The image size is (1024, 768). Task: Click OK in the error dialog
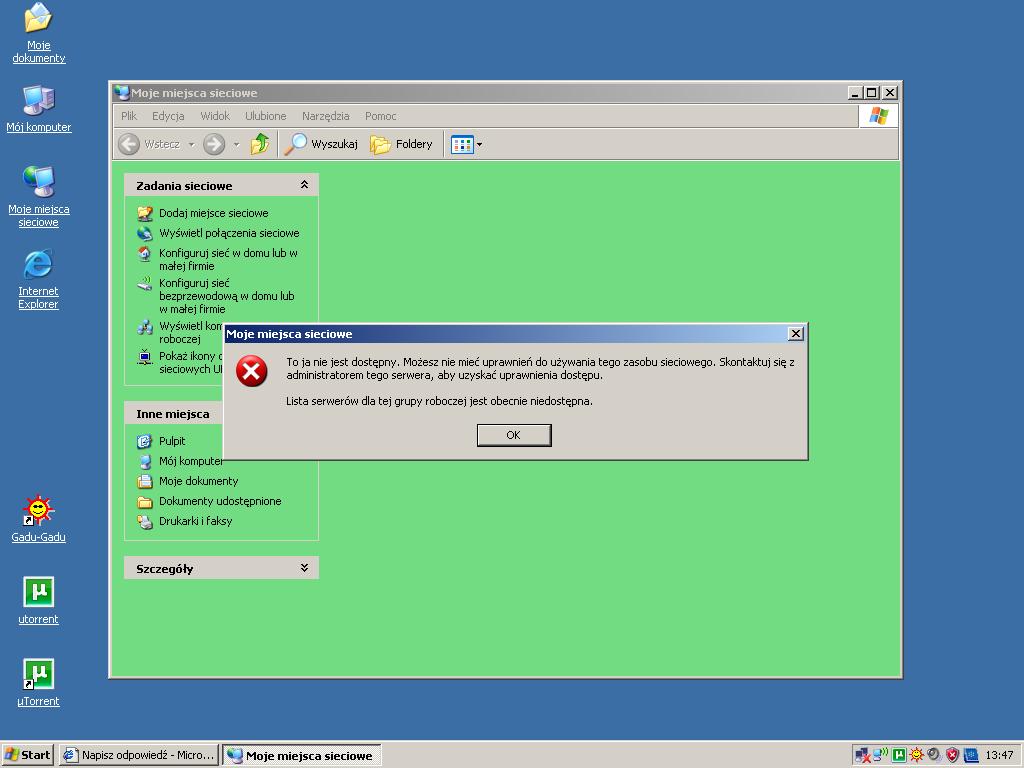pos(514,435)
